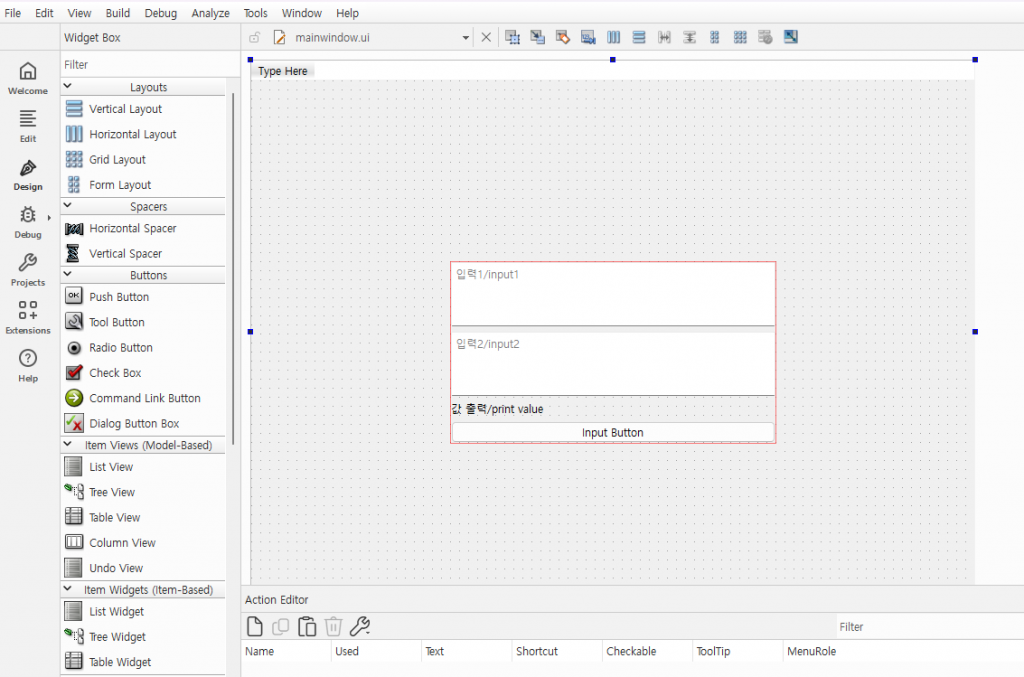Open the Debug mode in sidebar
Image resolution: width=1024 pixels, height=677 pixels.
28,222
